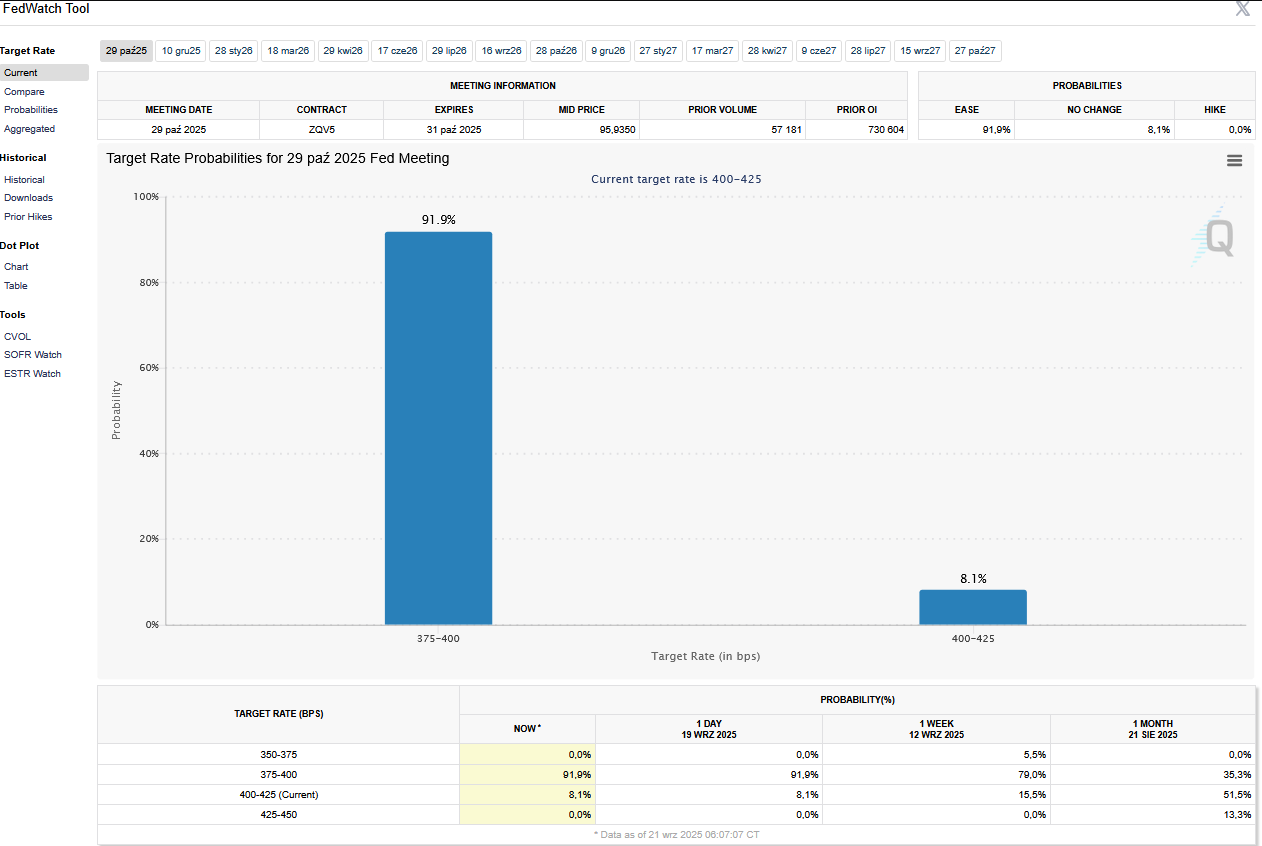Image resolution: width=1262 pixels, height=846 pixels.
Task: Open SOFR Watch tool
Action: 33,355
